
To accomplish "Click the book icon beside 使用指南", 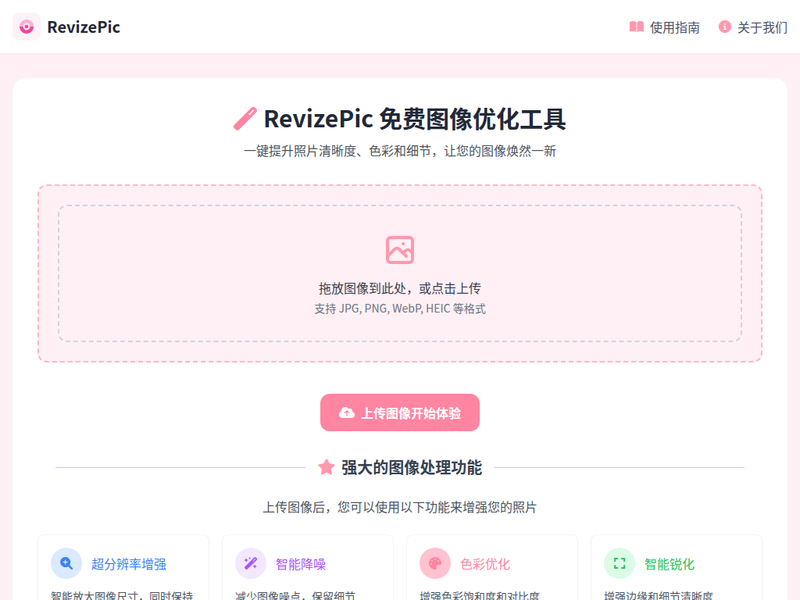I will pos(636,27).
